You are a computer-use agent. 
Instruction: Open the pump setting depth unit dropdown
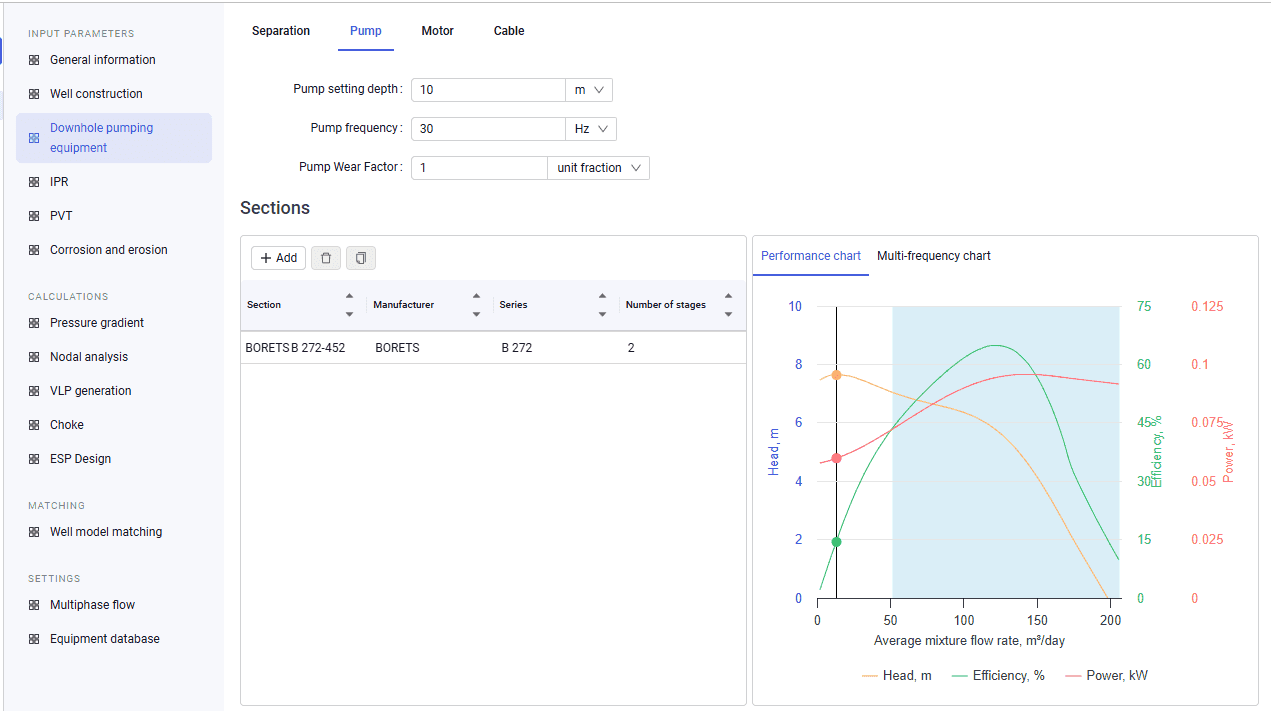[589, 90]
